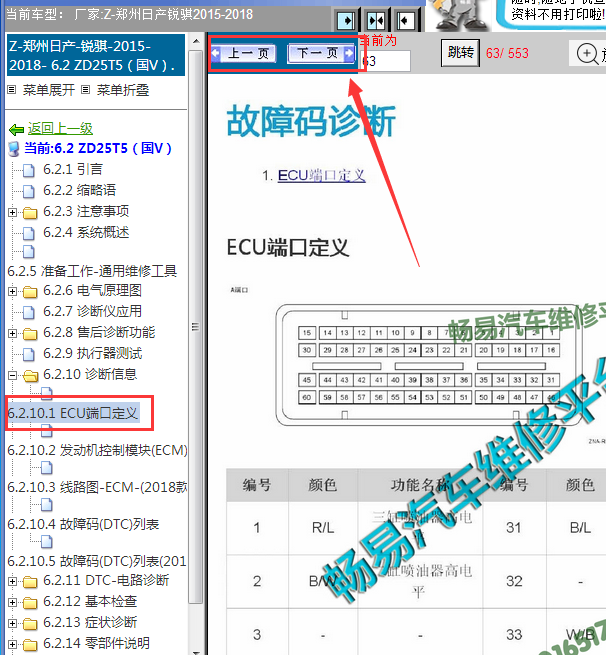Click table cell R/L in row 1
This screenshot has height=655, width=606.
[323, 528]
